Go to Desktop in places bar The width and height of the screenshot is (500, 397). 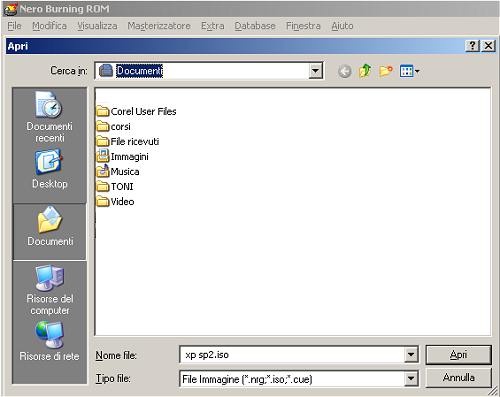point(49,170)
